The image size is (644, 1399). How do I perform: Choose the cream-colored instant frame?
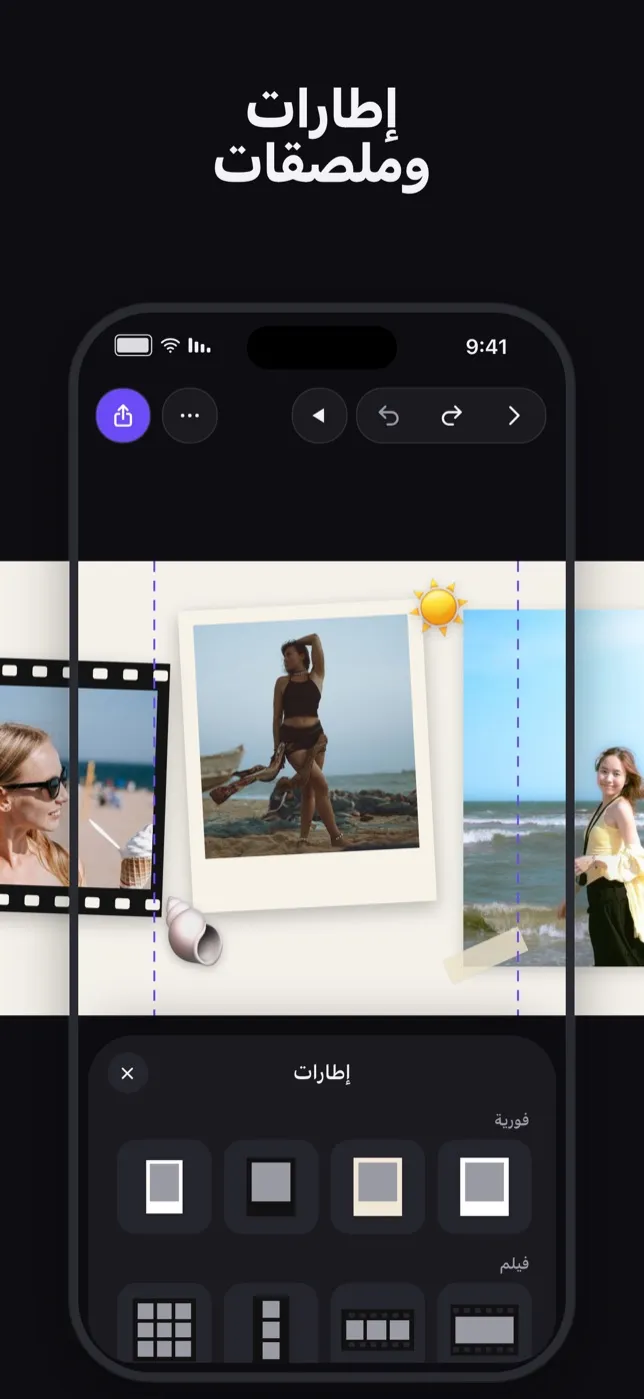(x=378, y=1187)
